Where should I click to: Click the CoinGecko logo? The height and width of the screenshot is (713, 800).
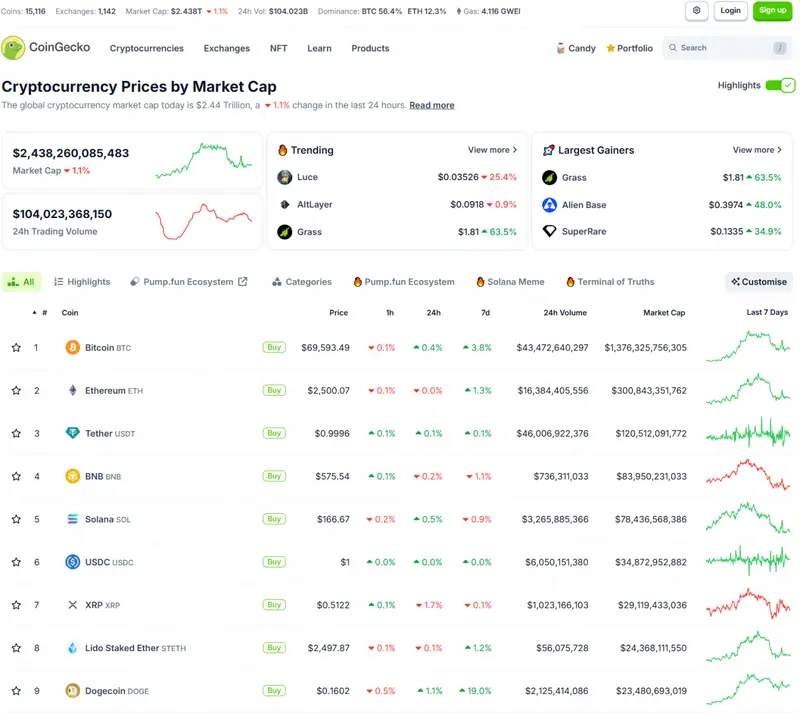click(46, 47)
